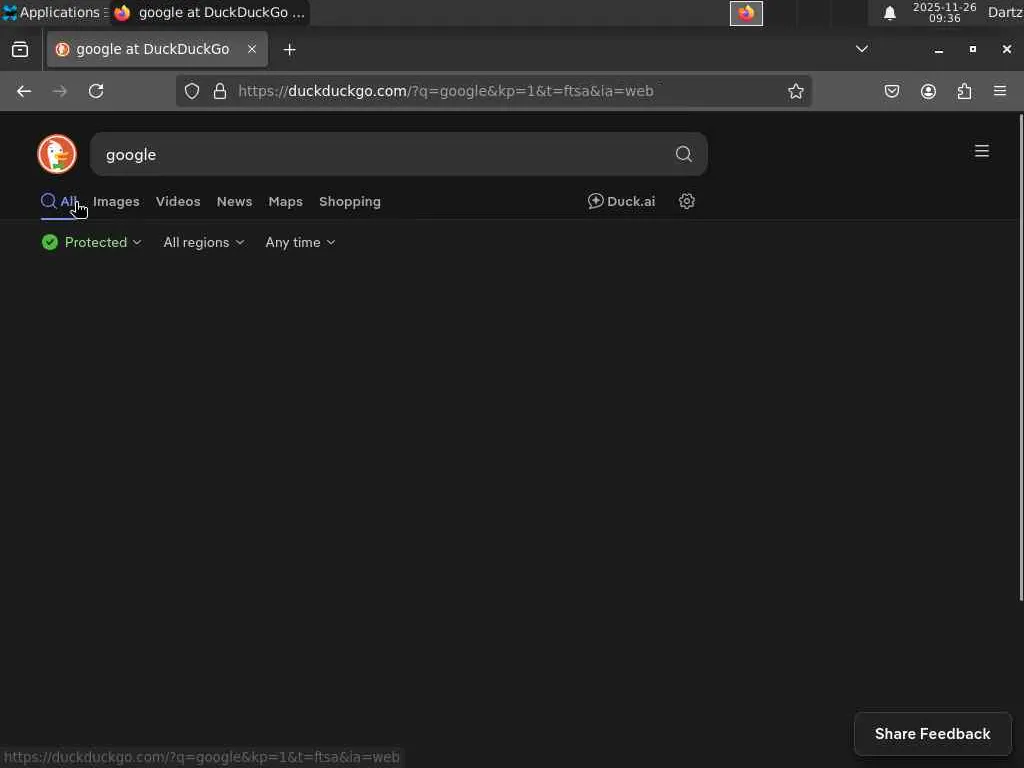Image resolution: width=1024 pixels, height=768 pixels.
Task: Open Firefox account icon
Action: [928, 91]
